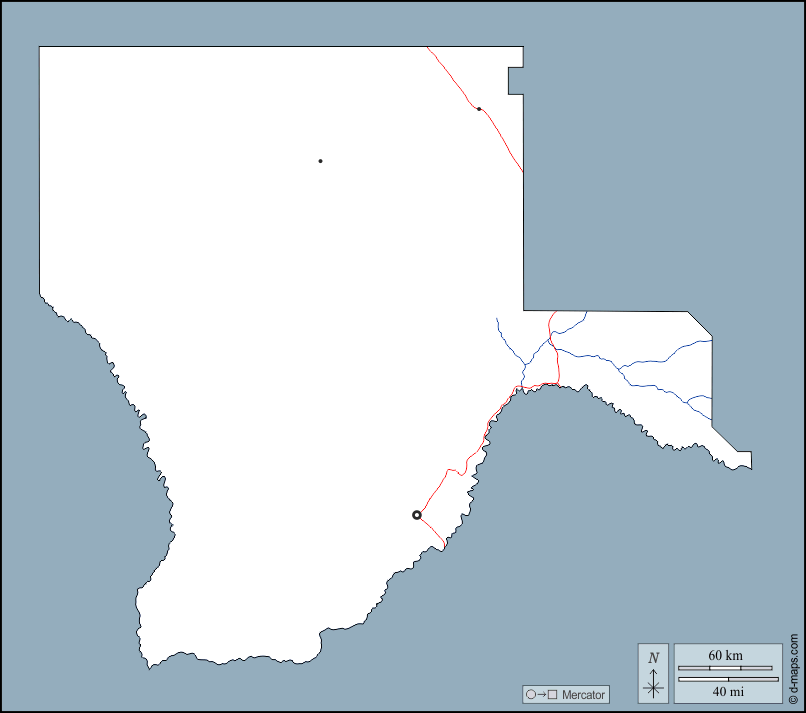This screenshot has height=713, width=806.
Task: Click the "40 mi" text label
Action: click(727, 692)
